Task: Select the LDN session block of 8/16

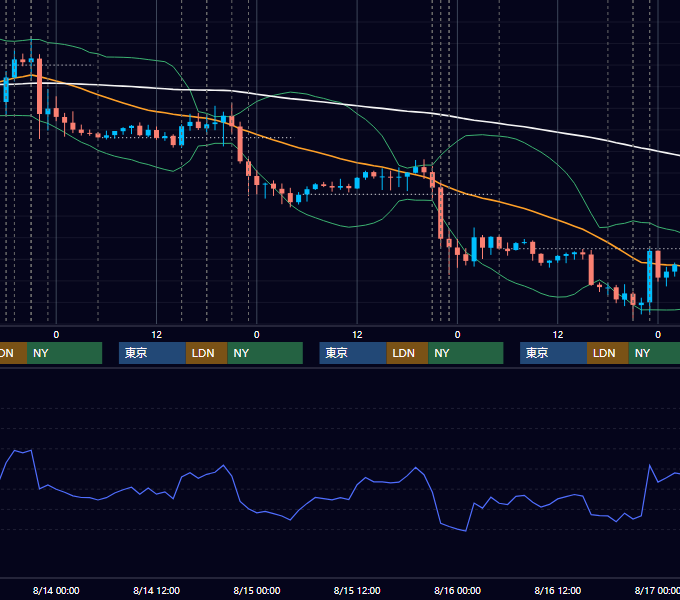Action: 608,353
